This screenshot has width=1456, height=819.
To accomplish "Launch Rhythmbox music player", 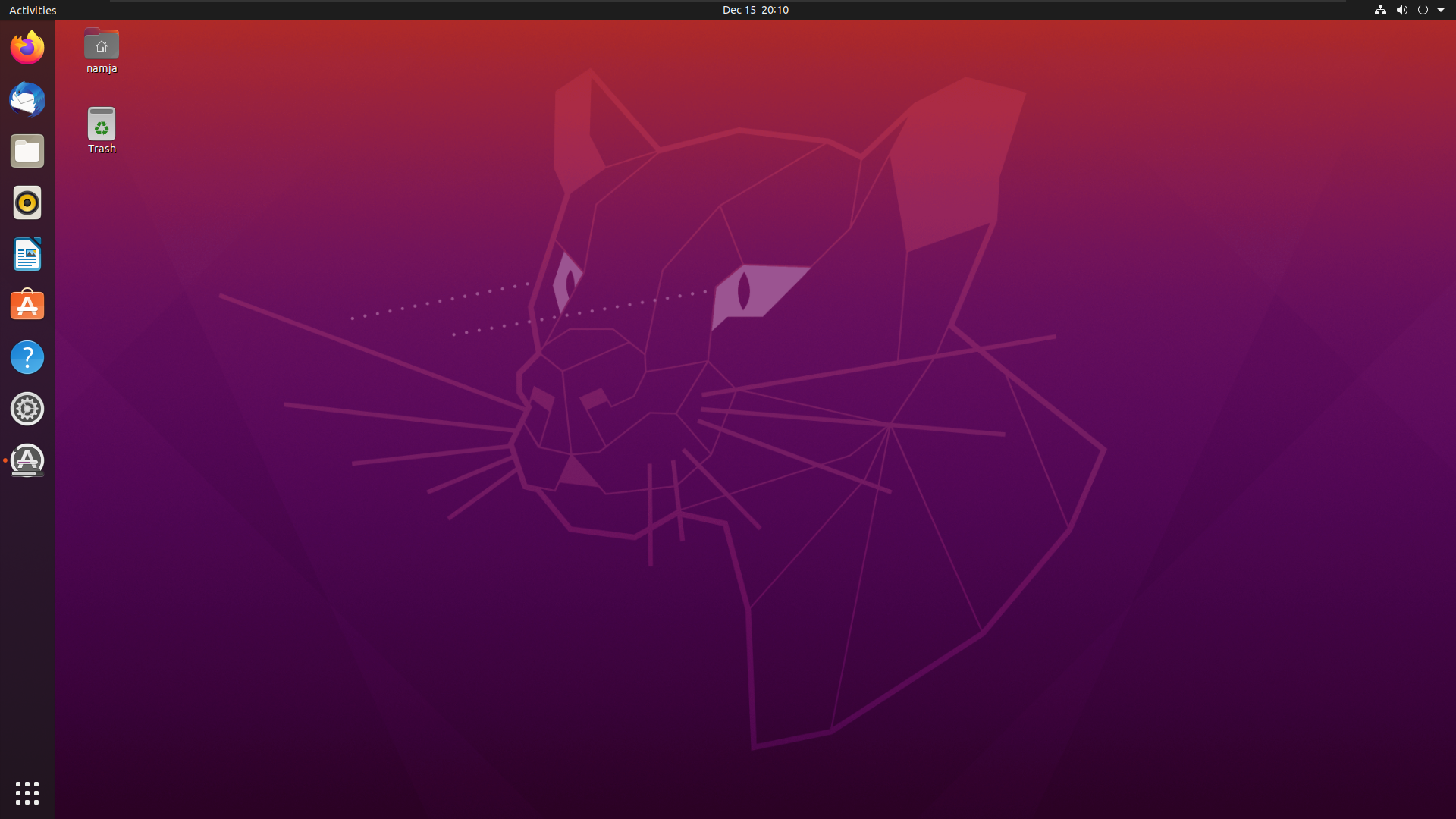I will click(x=27, y=202).
